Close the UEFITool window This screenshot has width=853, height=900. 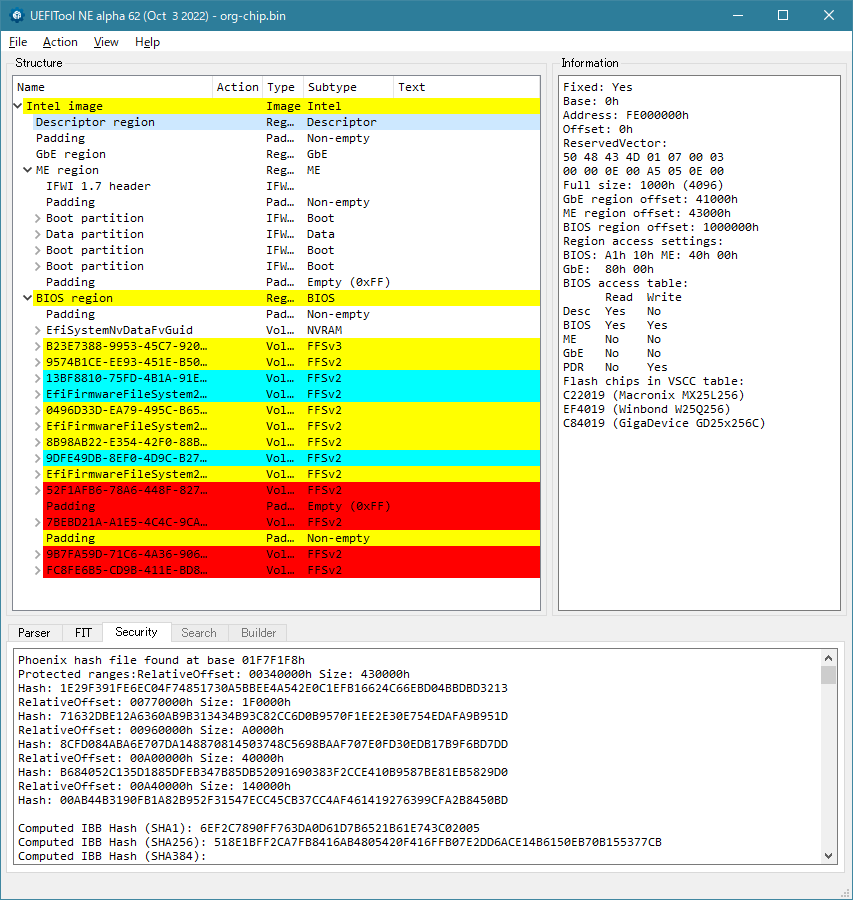829,15
